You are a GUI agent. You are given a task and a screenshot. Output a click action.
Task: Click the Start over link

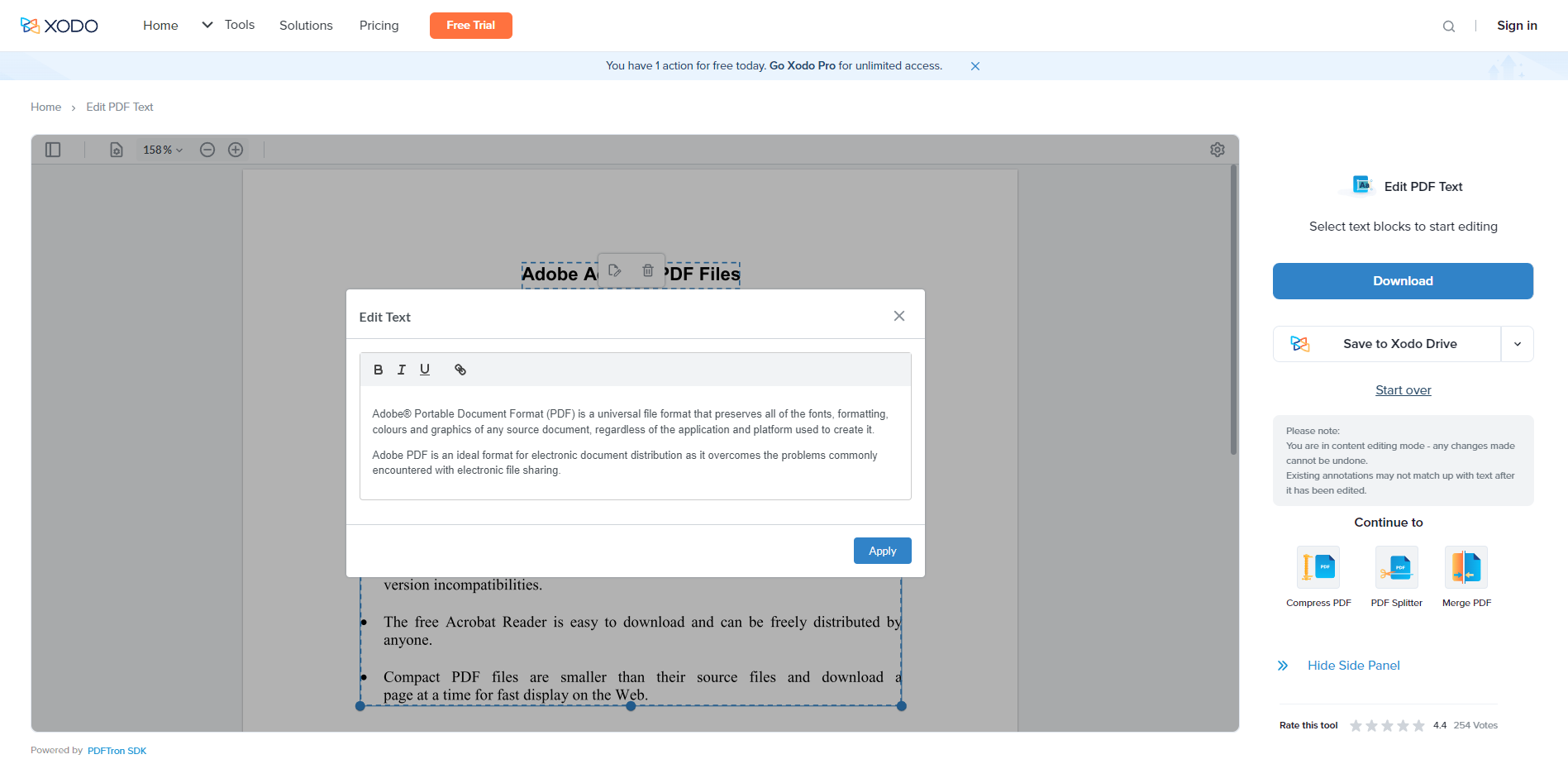coord(1403,390)
